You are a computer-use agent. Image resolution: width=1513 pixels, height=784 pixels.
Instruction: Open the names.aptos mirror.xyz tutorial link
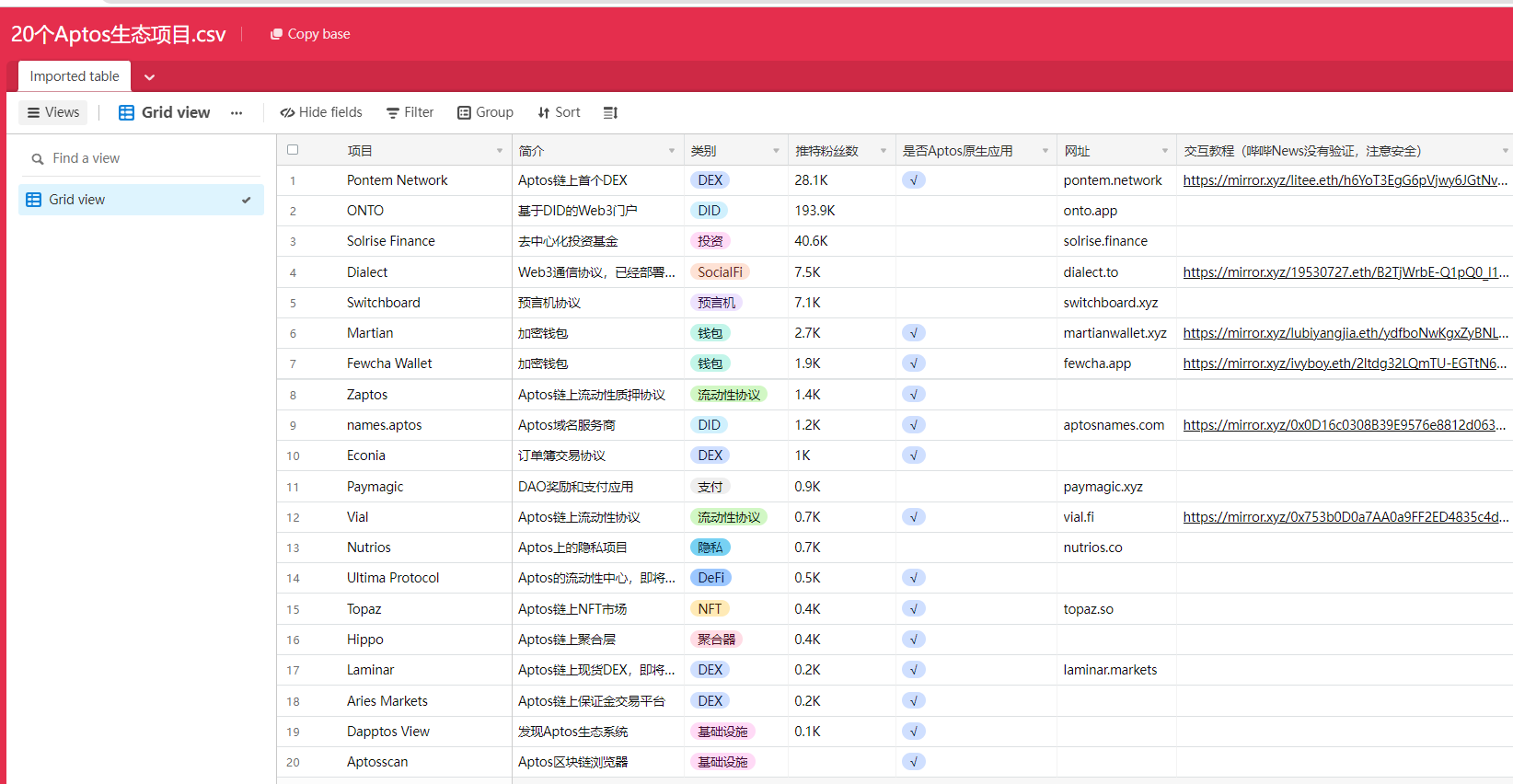1346,425
